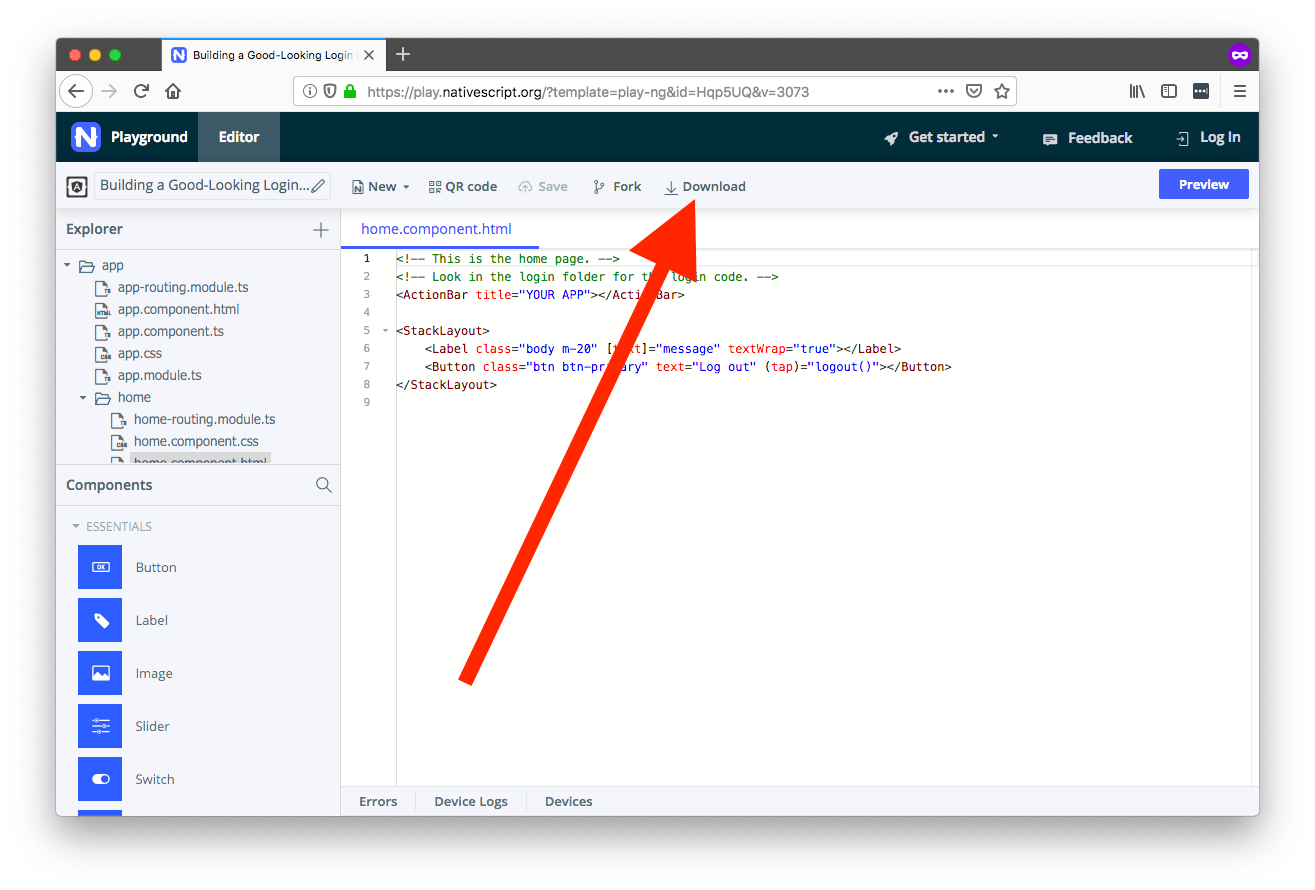The height and width of the screenshot is (890, 1315).
Task: Edit project name with pencil icon
Action: coord(318,186)
